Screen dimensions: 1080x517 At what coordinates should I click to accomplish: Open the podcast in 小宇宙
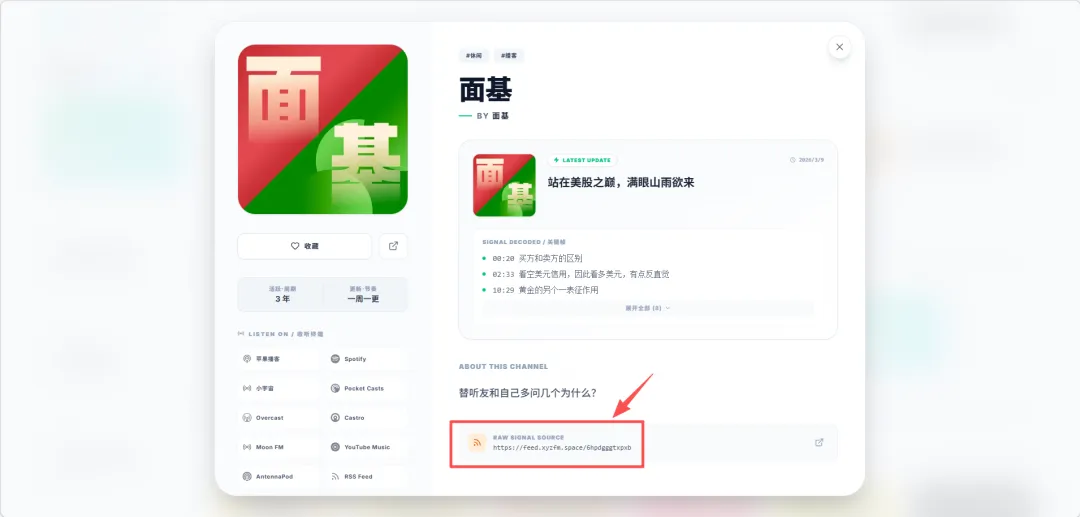coord(279,388)
